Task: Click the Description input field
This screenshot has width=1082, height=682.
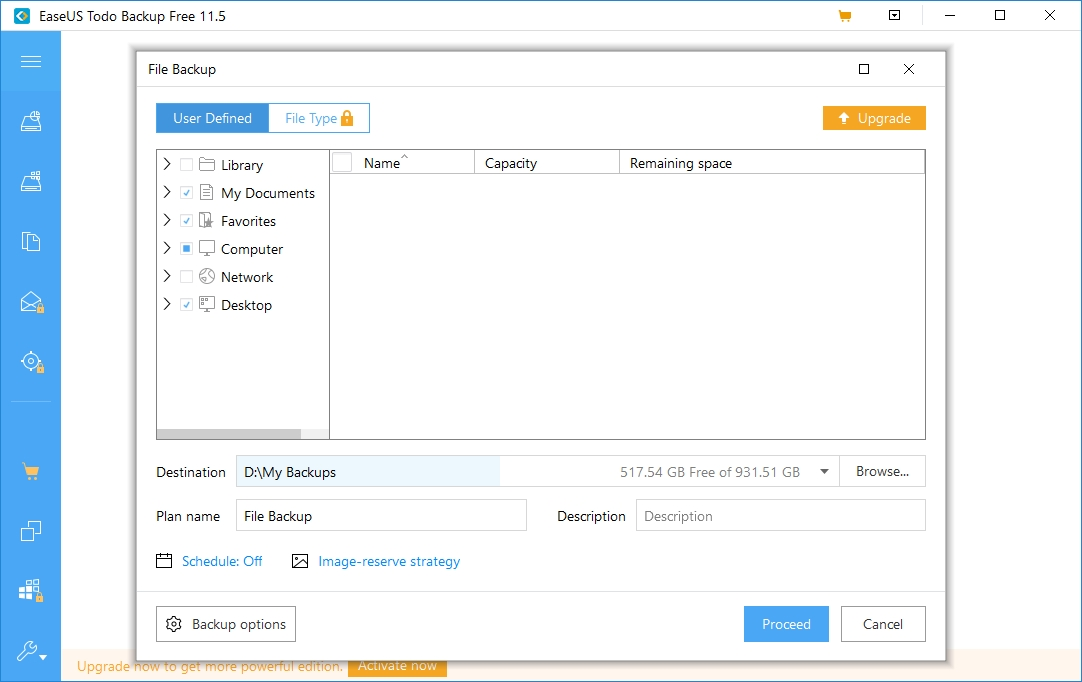Action: [780, 516]
